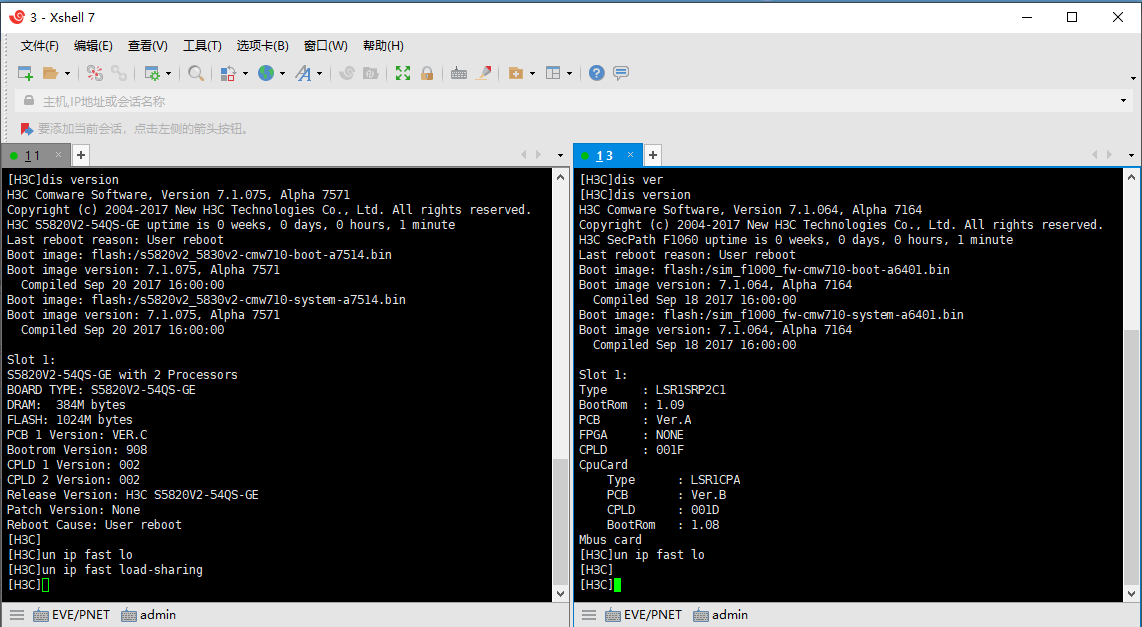The image size is (1142, 627).
Task: Expand the Encoding globe dropdown arrow
Action: (283, 74)
